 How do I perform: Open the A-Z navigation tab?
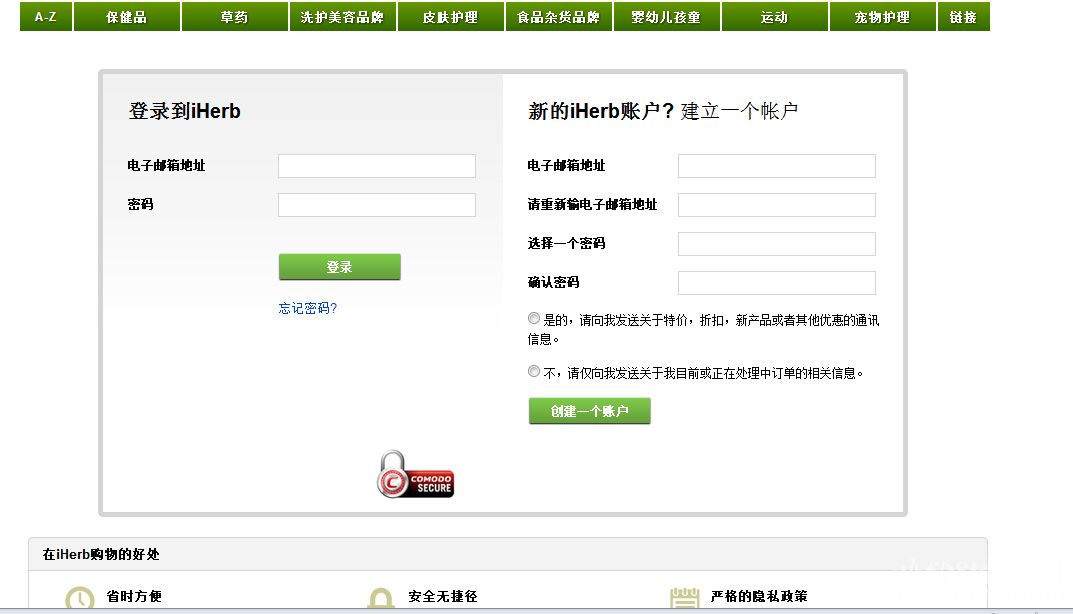click(46, 16)
